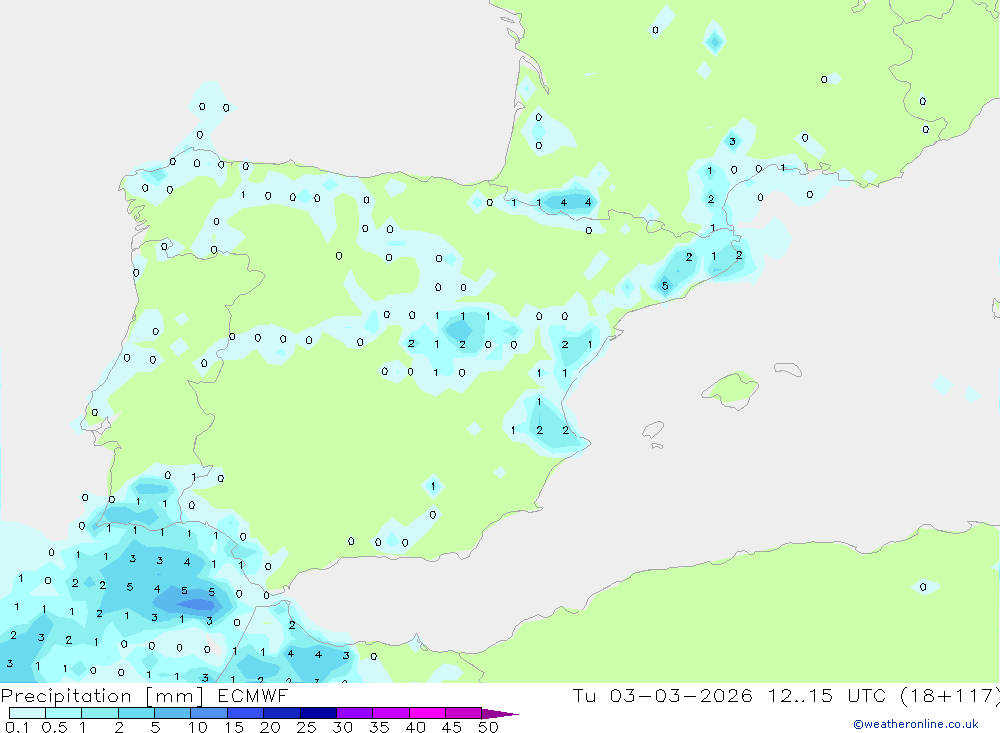The height and width of the screenshot is (733, 1000).
Task: Click the Ibiza island outline
Action: pyautogui.click(x=653, y=430)
